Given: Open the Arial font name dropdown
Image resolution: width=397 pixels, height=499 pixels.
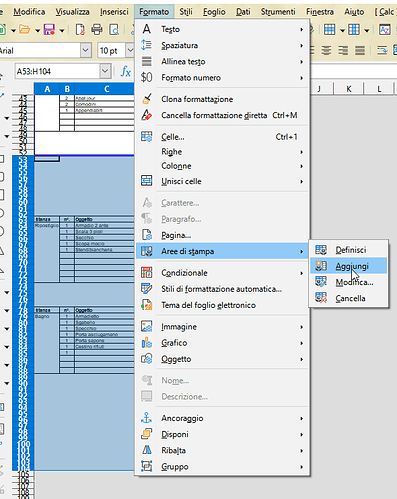Looking at the screenshot, I should [86, 51].
